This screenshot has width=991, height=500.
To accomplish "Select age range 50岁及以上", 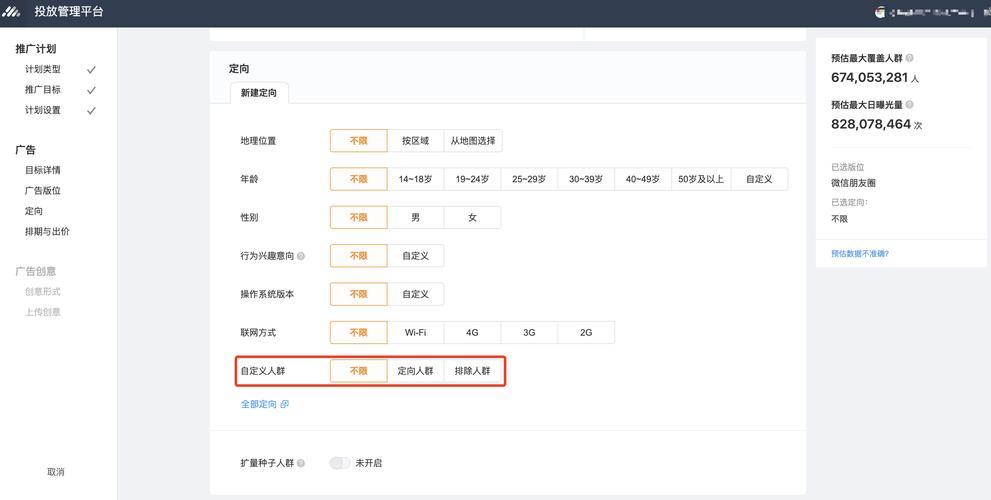I will tap(701, 180).
